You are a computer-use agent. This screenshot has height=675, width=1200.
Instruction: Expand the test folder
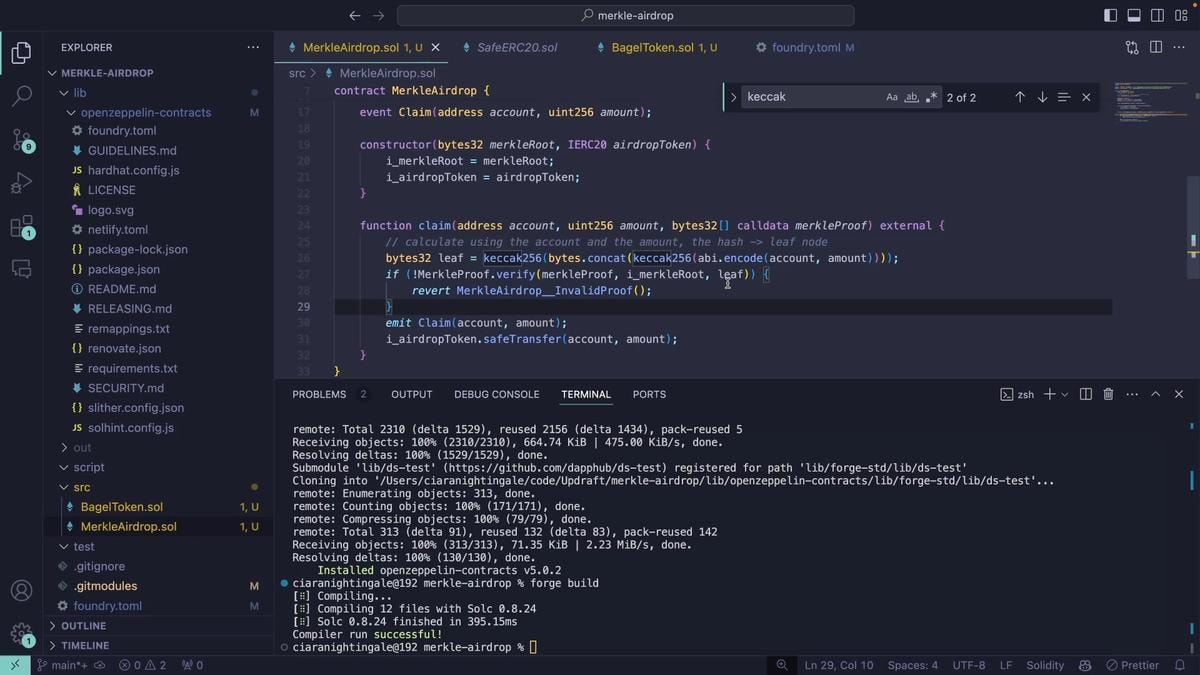click(158, 546)
